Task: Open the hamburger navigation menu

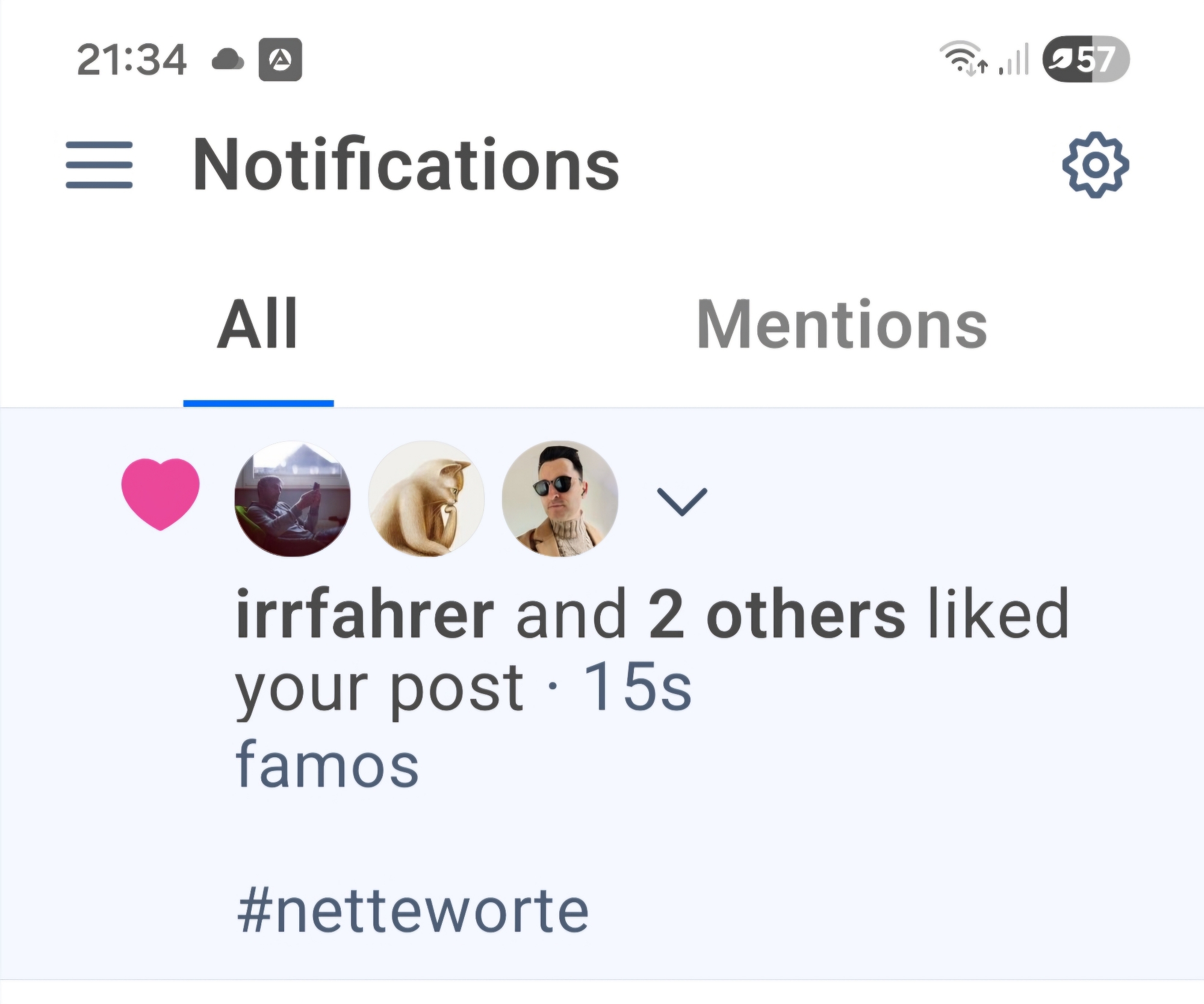Action: (x=99, y=165)
